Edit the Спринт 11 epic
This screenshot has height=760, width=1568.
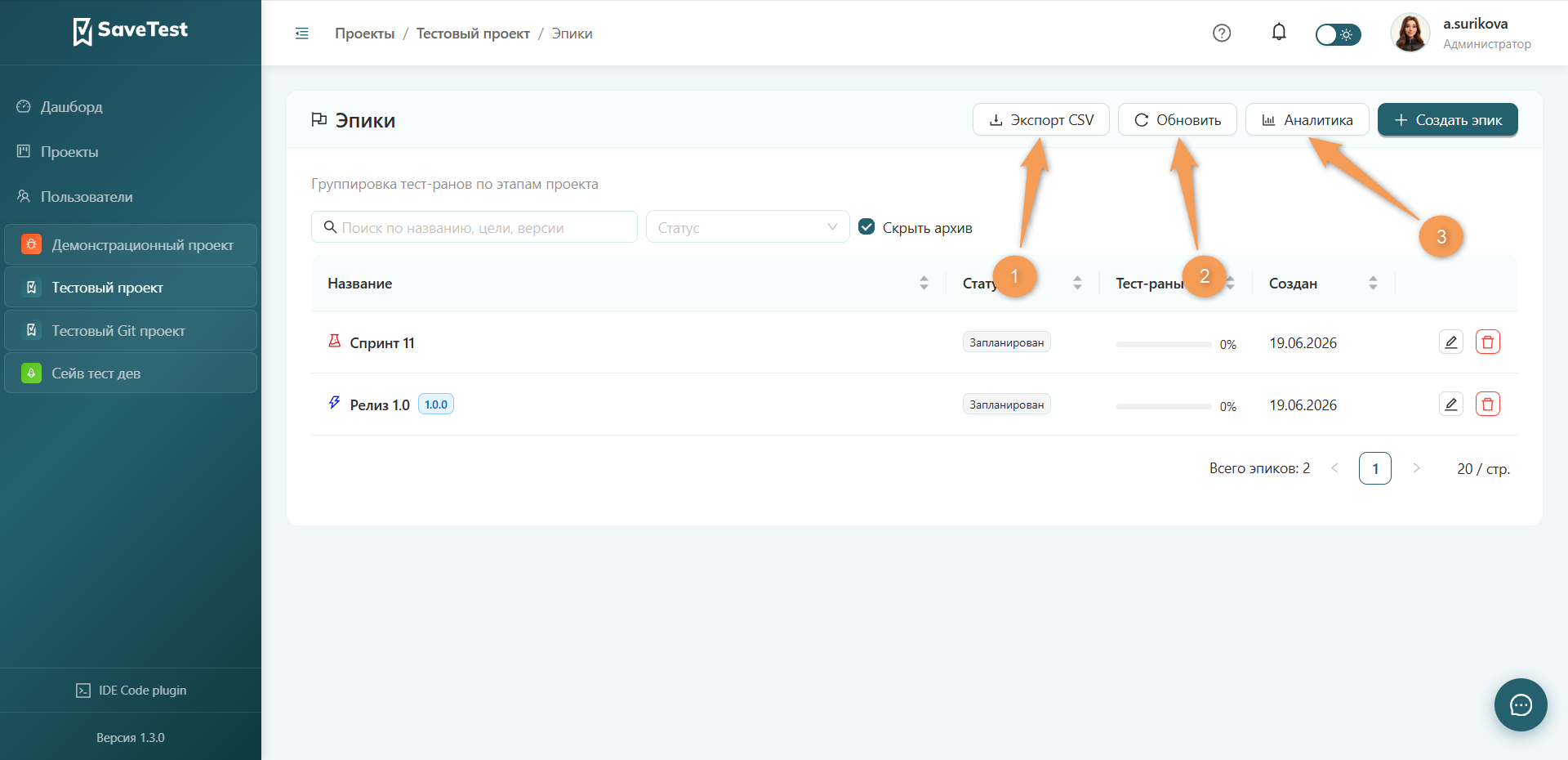pyautogui.click(x=1451, y=342)
